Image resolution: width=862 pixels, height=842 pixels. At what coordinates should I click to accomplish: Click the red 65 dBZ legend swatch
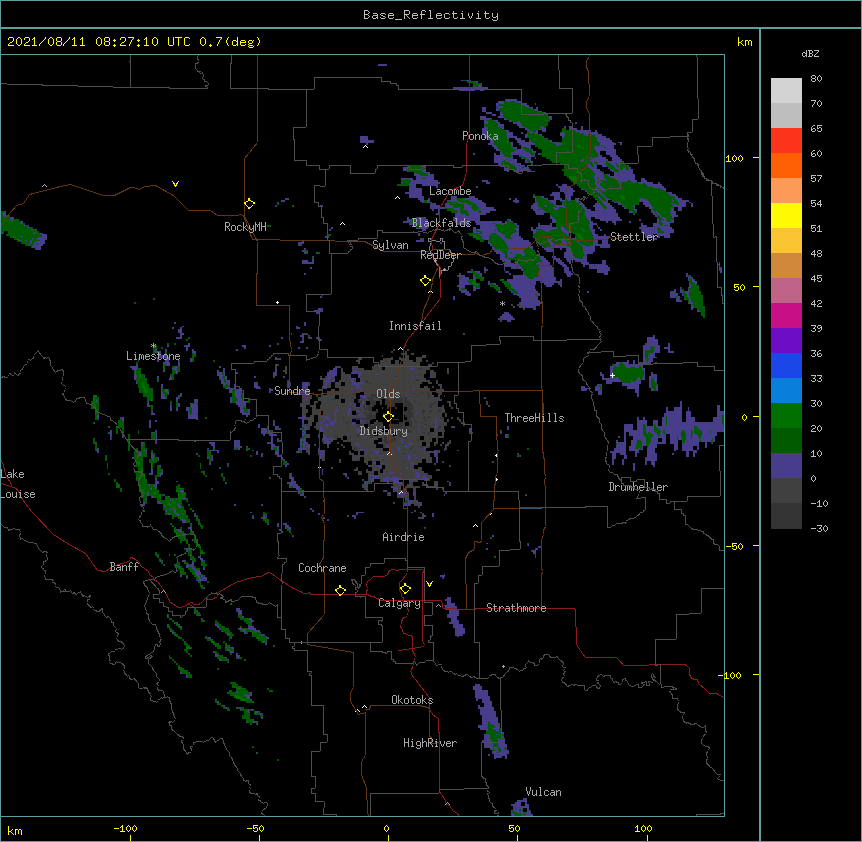(x=786, y=141)
